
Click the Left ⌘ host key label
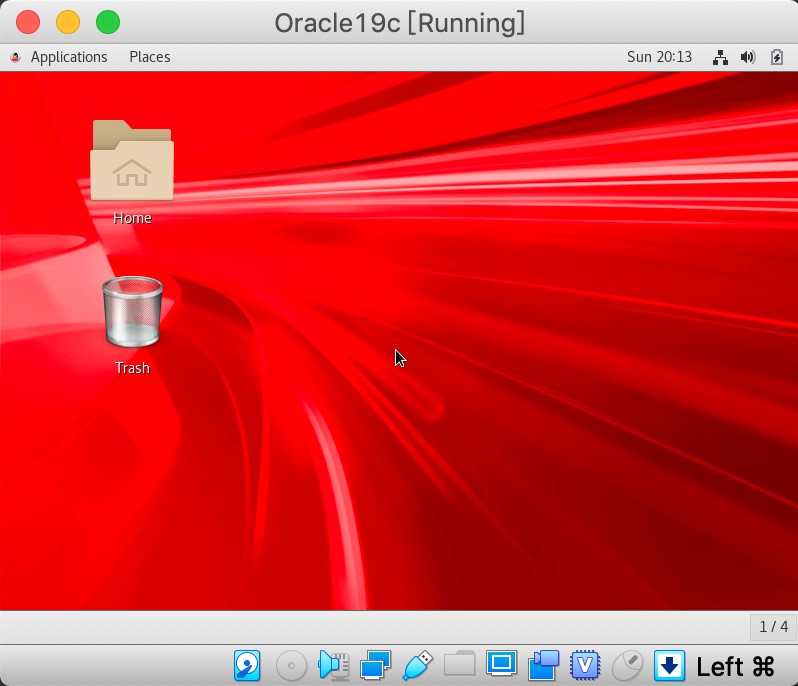735,666
